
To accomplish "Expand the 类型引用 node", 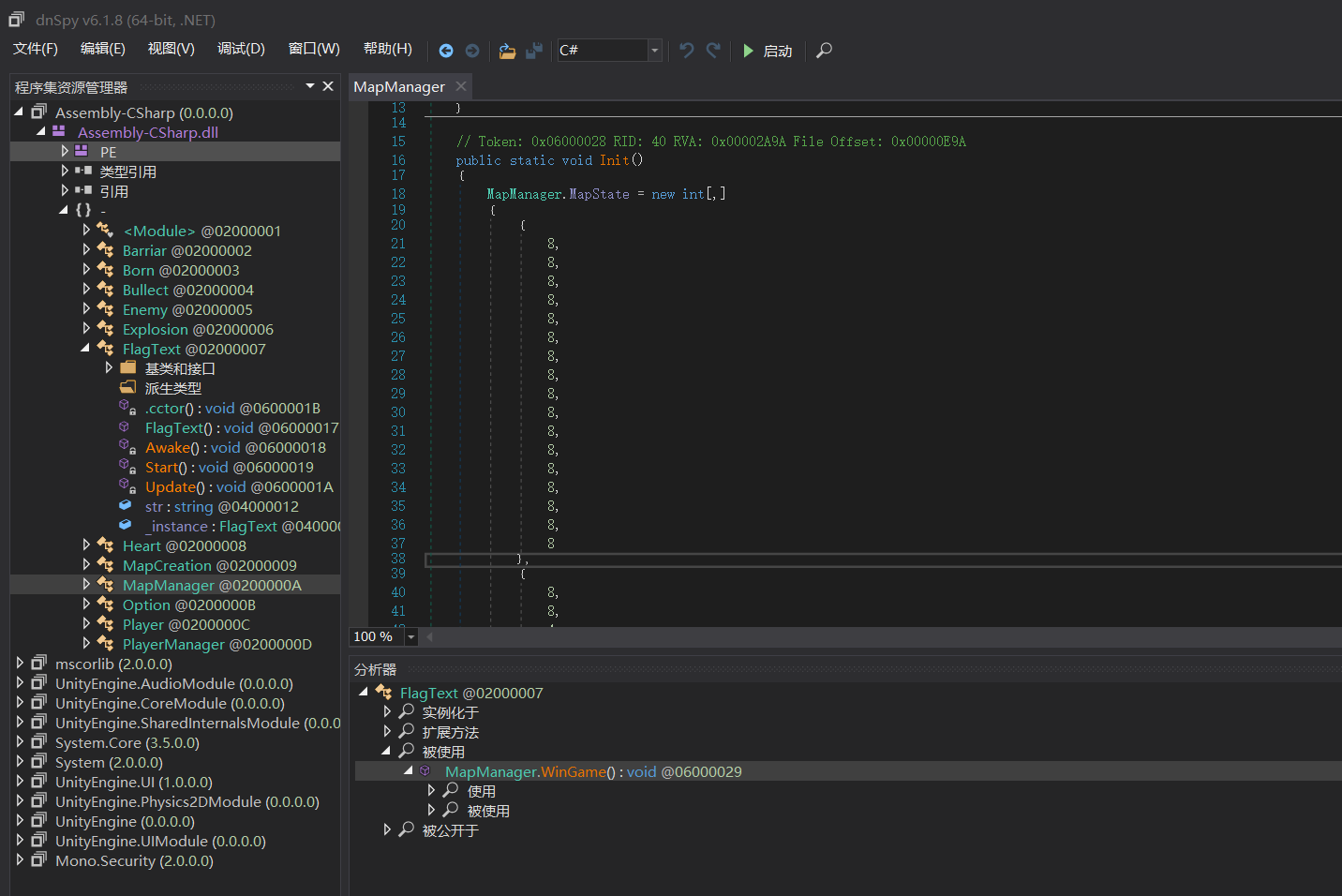I will [65, 171].
